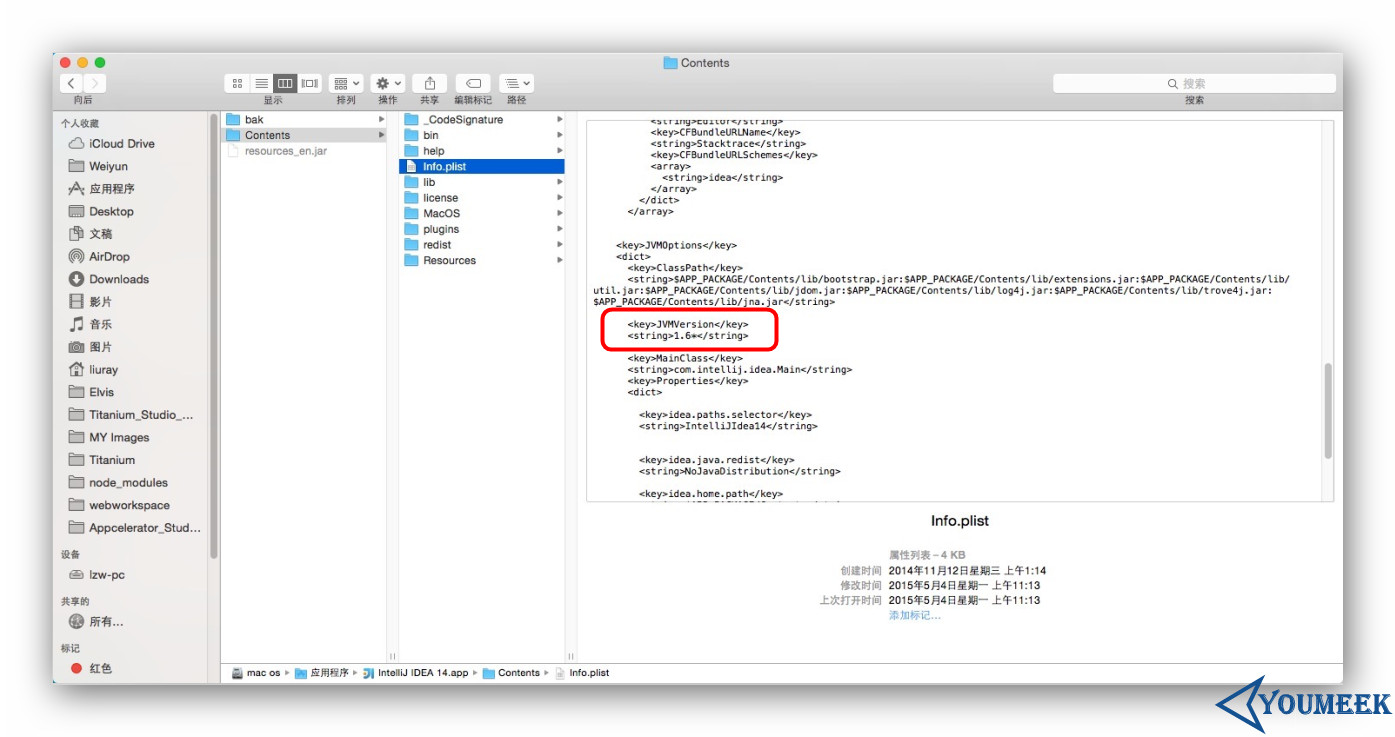This screenshot has height=737, width=1395.
Task: Click the Share (共享) toolbar icon
Action: point(428,83)
